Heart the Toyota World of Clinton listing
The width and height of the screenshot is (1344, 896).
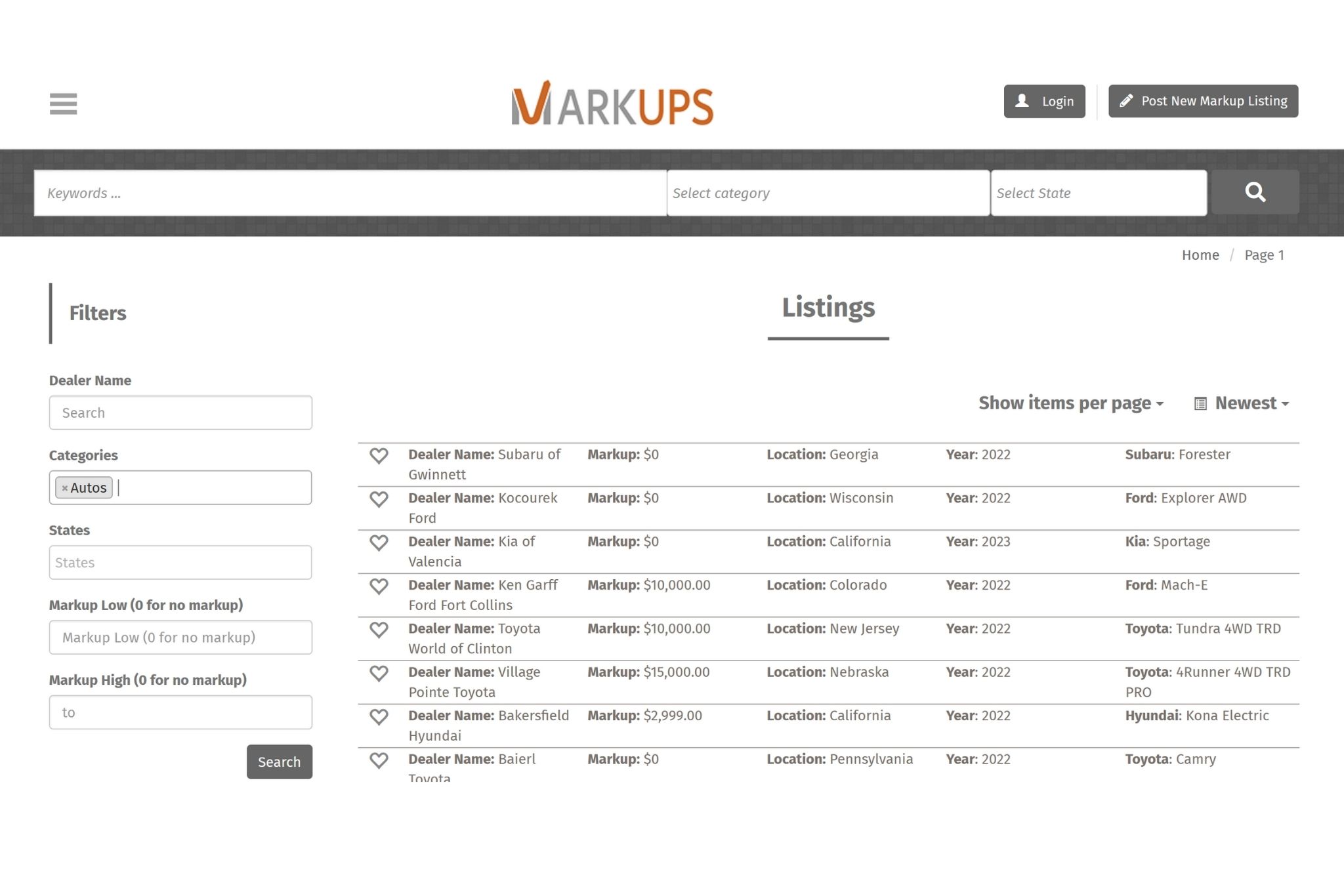tap(379, 630)
